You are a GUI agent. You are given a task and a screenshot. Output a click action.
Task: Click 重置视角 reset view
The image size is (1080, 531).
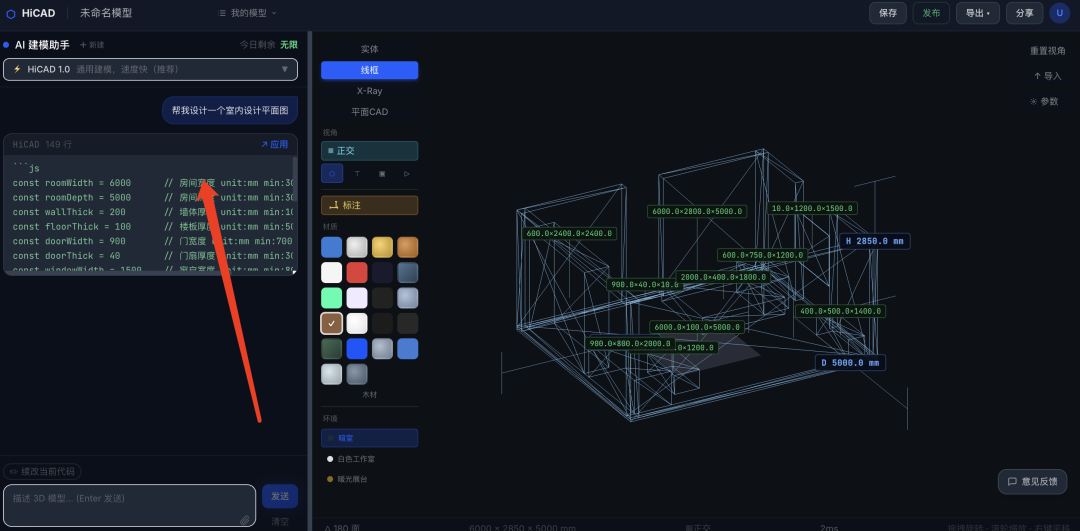(x=1048, y=51)
